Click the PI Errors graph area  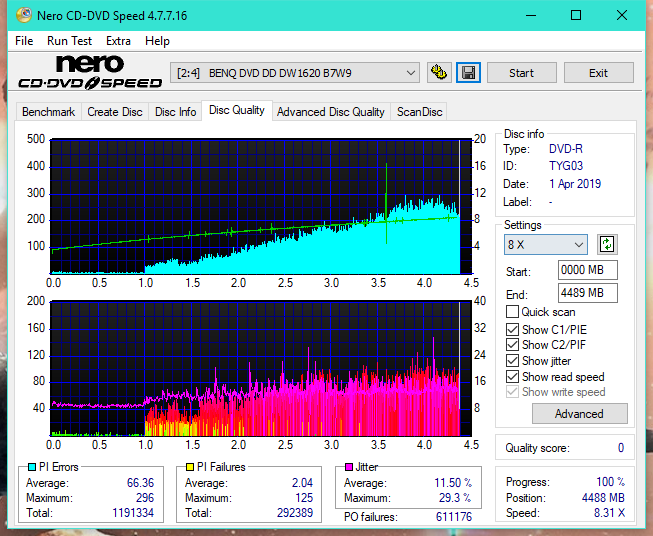[x=261, y=207]
